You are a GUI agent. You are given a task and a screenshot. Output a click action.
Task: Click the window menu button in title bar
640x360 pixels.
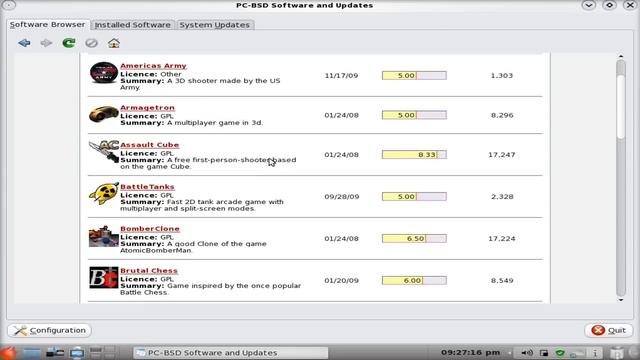[9, 5]
